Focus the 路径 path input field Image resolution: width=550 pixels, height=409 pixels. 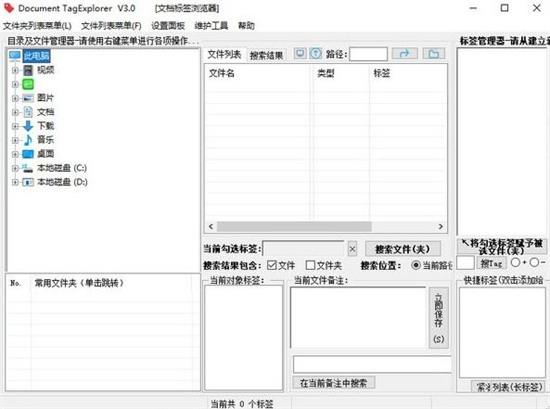[x=368, y=54]
